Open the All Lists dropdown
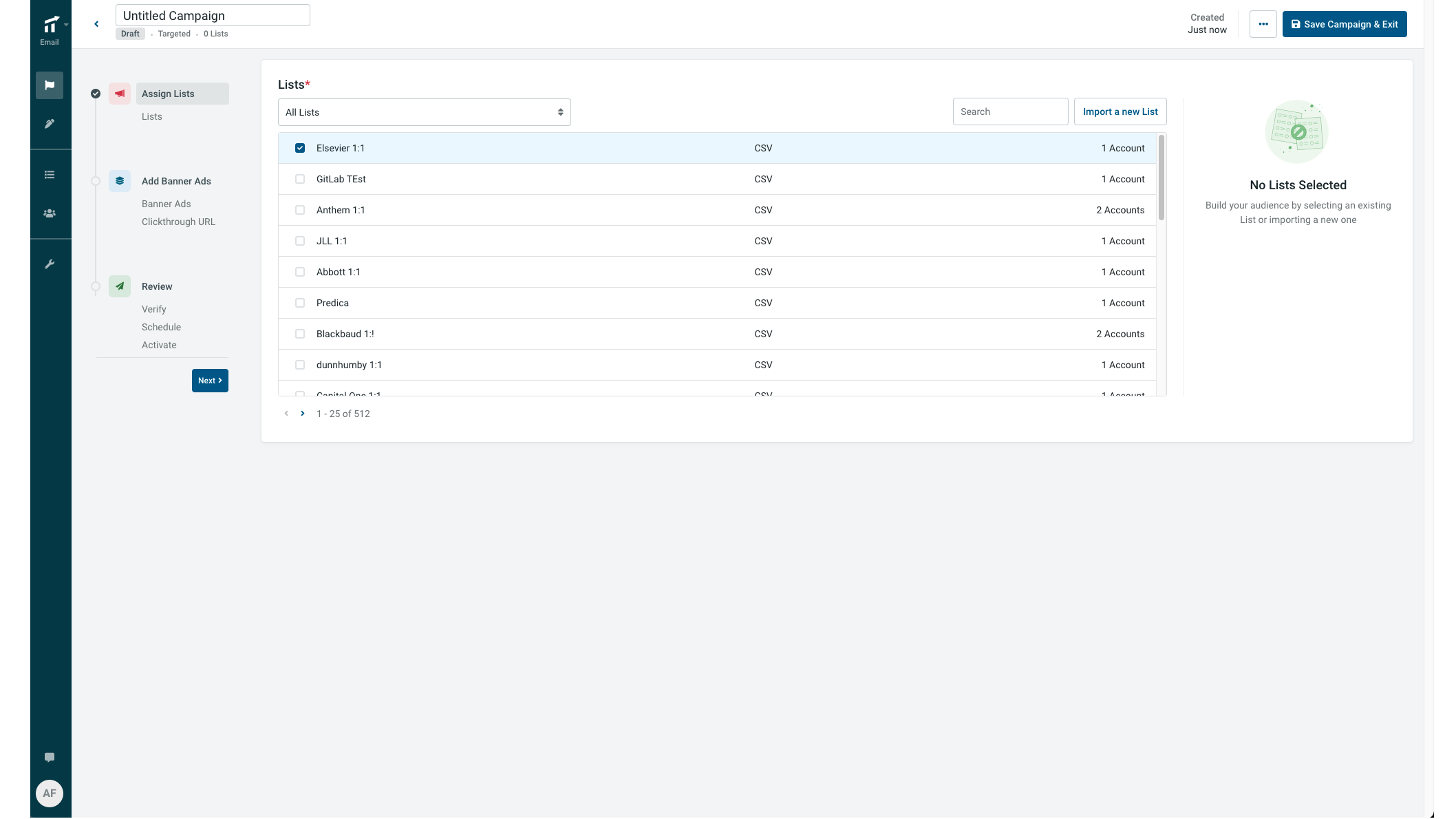This screenshot has height=819, width=1456. [x=424, y=112]
